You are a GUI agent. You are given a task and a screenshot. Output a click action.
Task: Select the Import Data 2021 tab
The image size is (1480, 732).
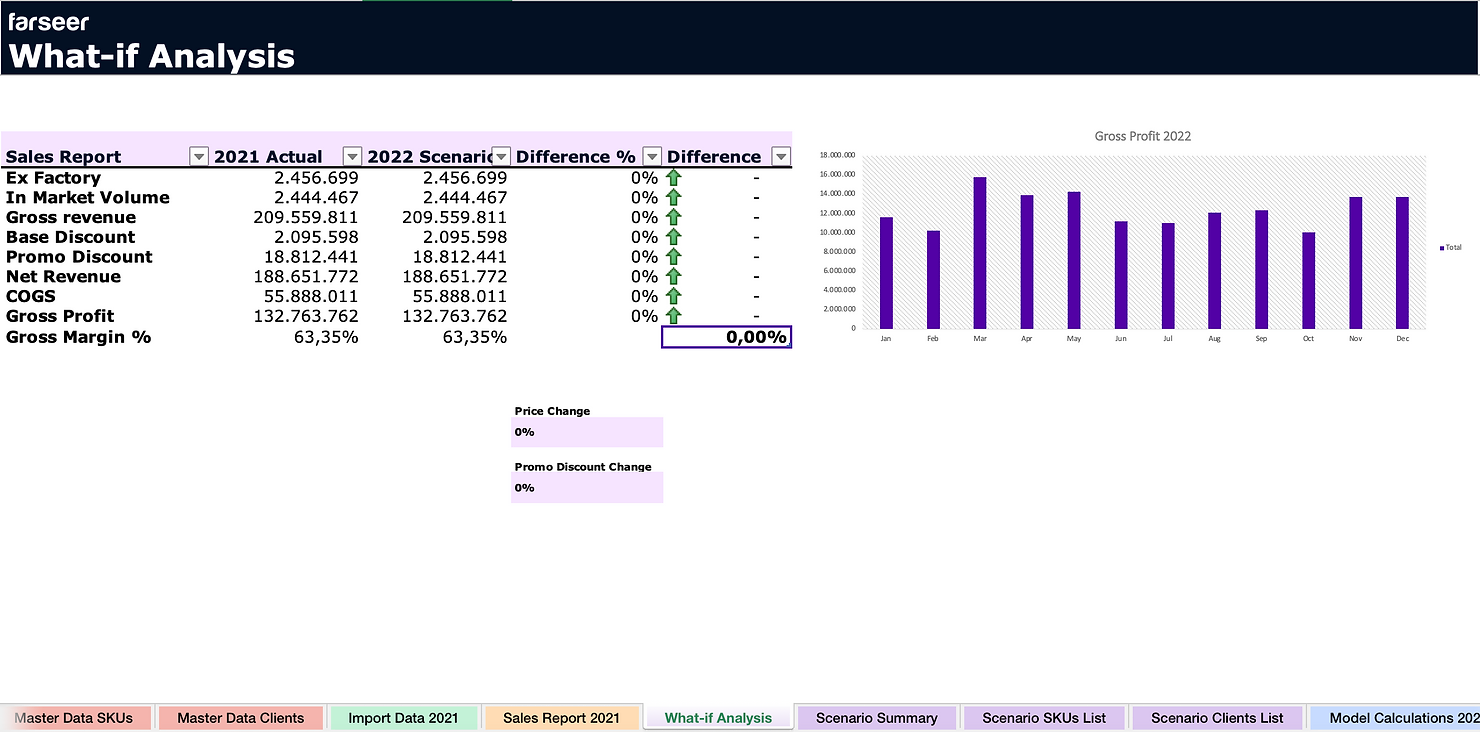(x=404, y=717)
